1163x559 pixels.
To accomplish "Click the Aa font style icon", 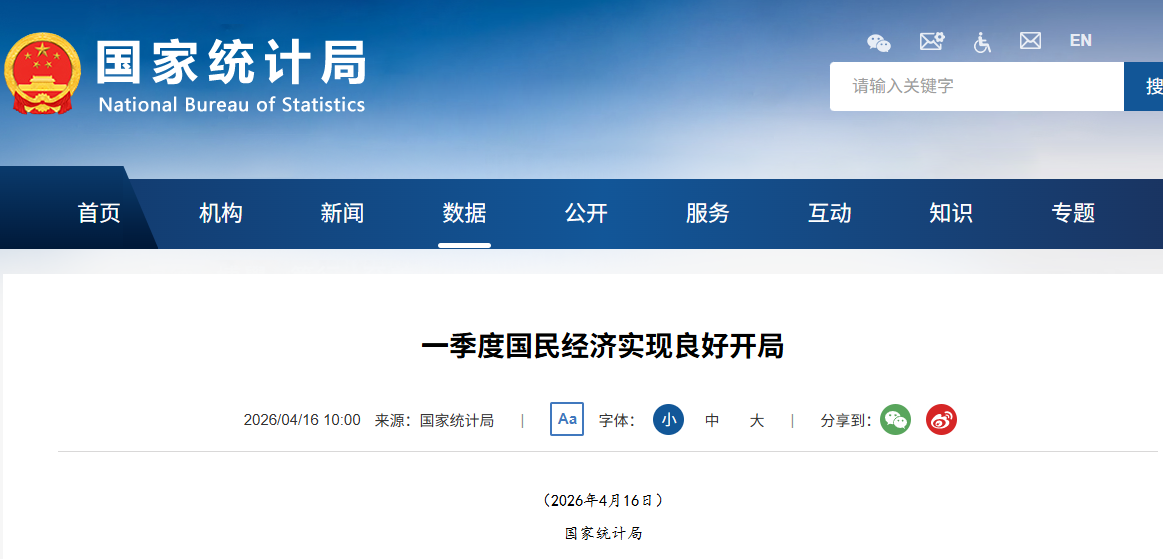I will pos(567,419).
